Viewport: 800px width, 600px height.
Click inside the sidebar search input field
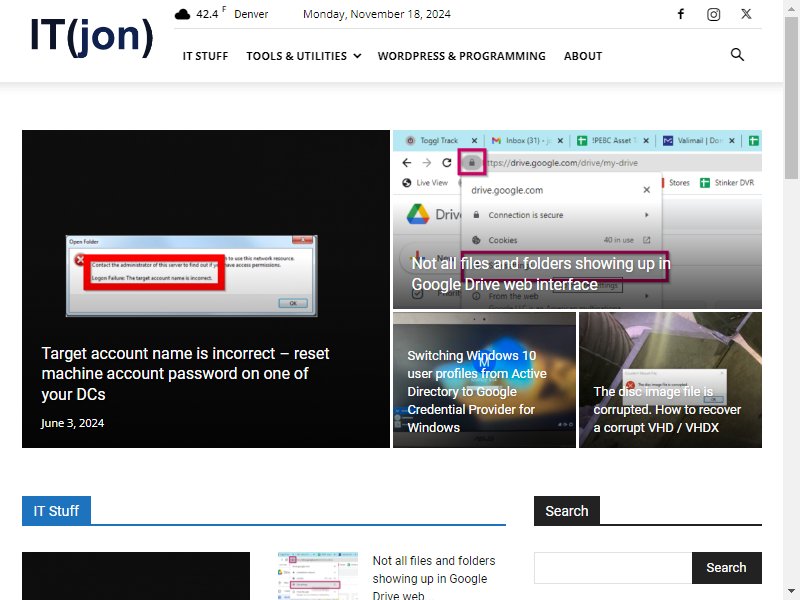613,568
